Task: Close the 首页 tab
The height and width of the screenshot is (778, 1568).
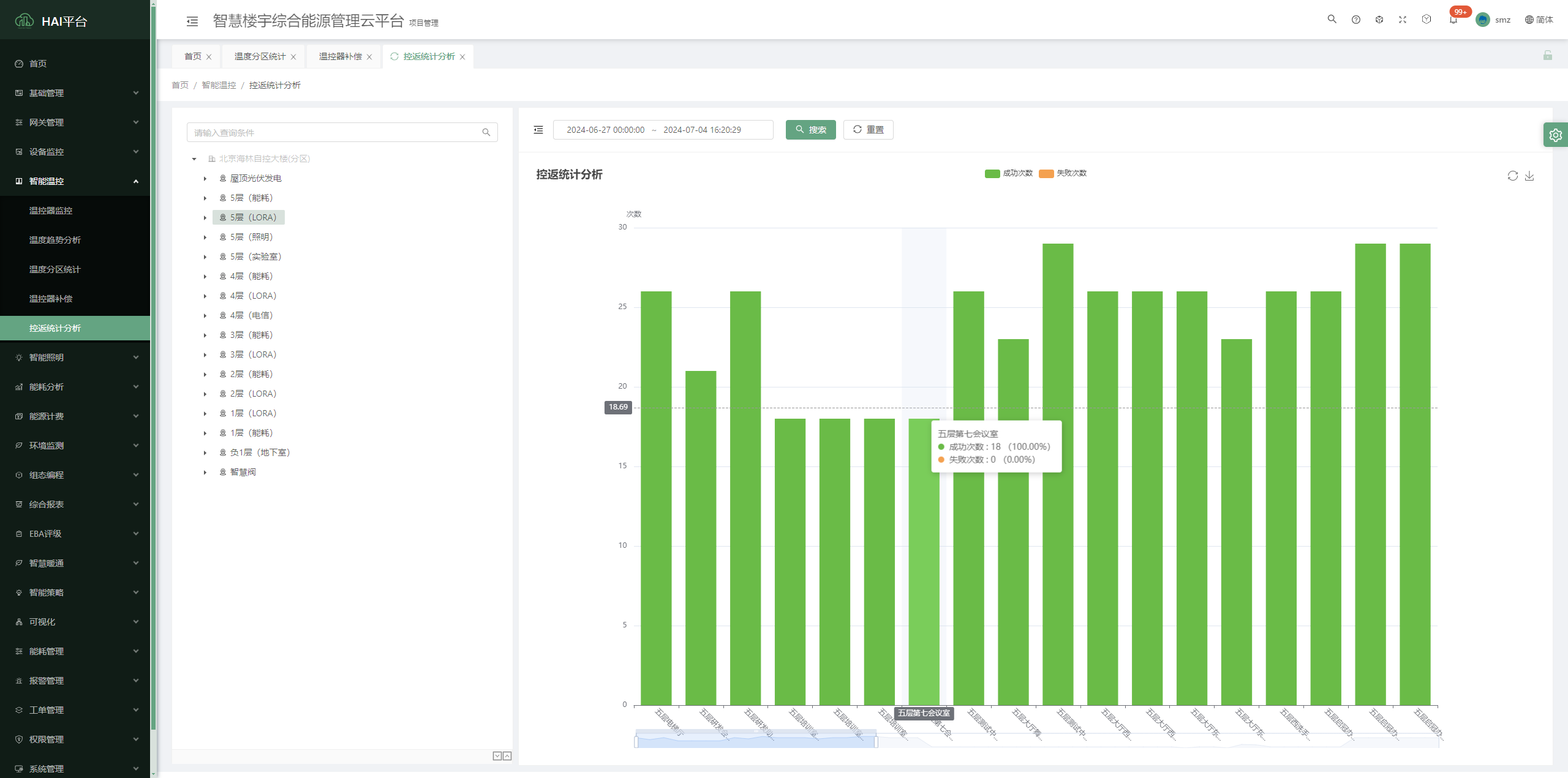Action: coord(209,57)
